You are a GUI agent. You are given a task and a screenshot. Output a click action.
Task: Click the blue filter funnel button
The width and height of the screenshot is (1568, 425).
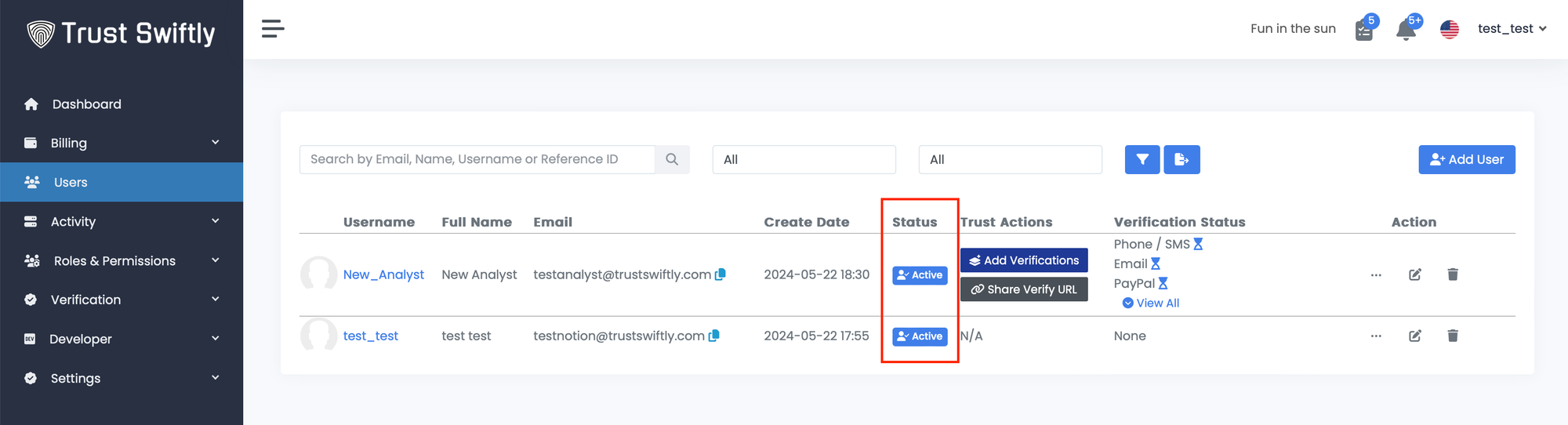pos(1142,159)
